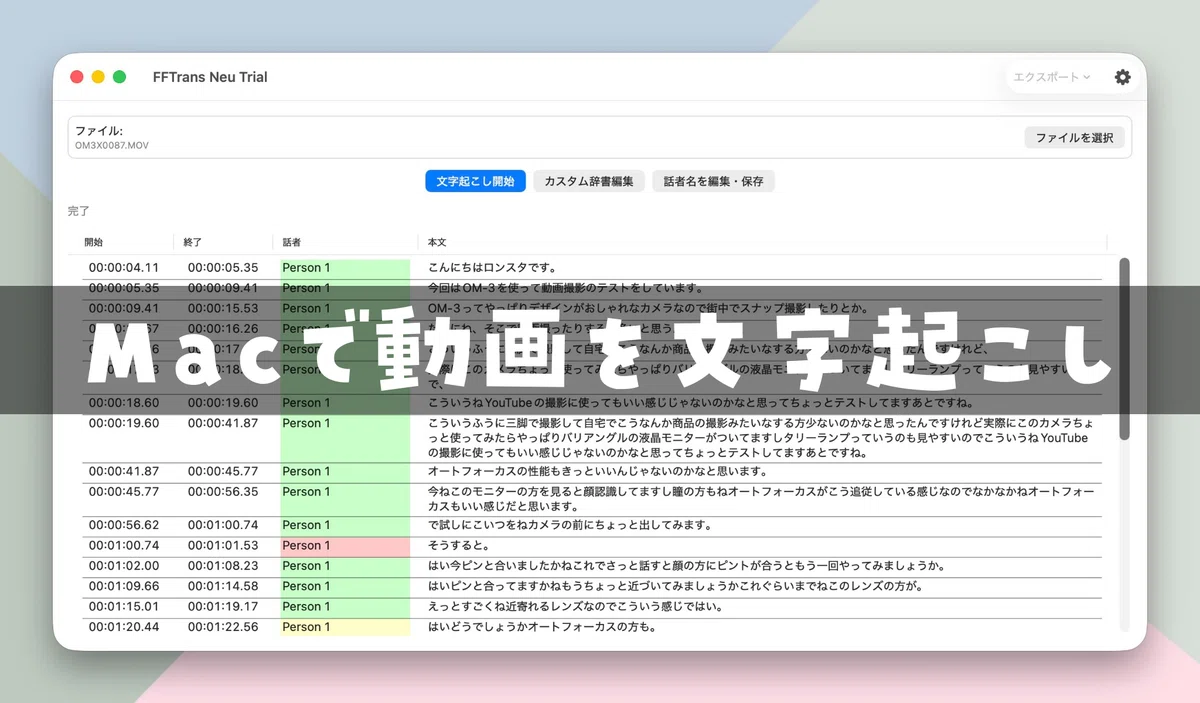Select end time 00:00:45.77 cell
The image size is (1200, 703).
(x=223, y=471)
